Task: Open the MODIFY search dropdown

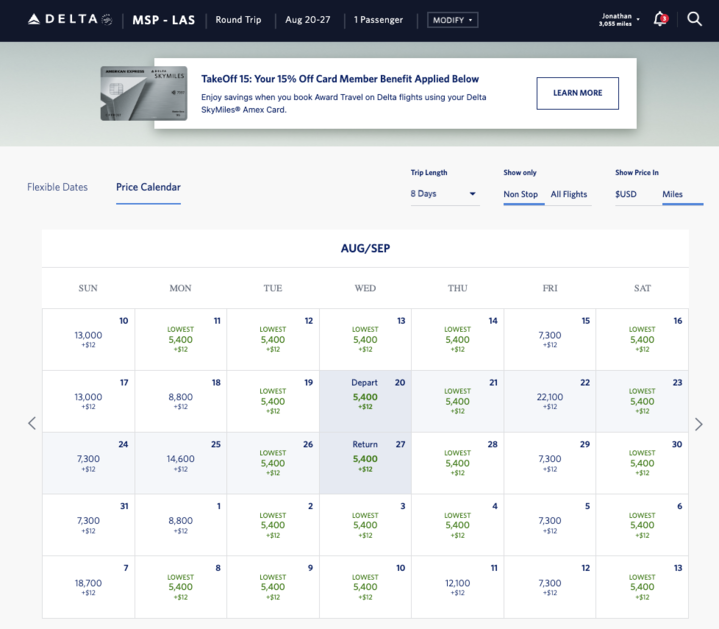Action: click(453, 20)
